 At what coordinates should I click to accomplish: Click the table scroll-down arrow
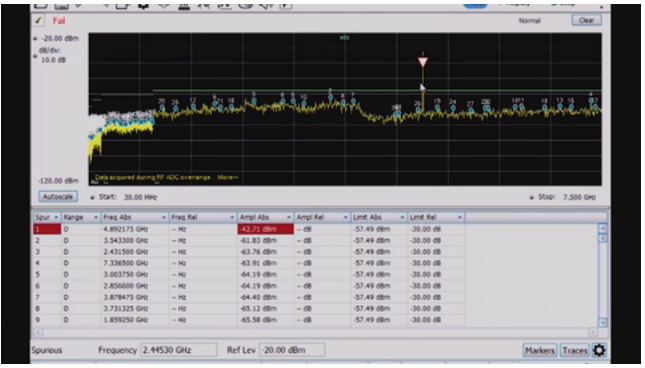click(x=602, y=322)
